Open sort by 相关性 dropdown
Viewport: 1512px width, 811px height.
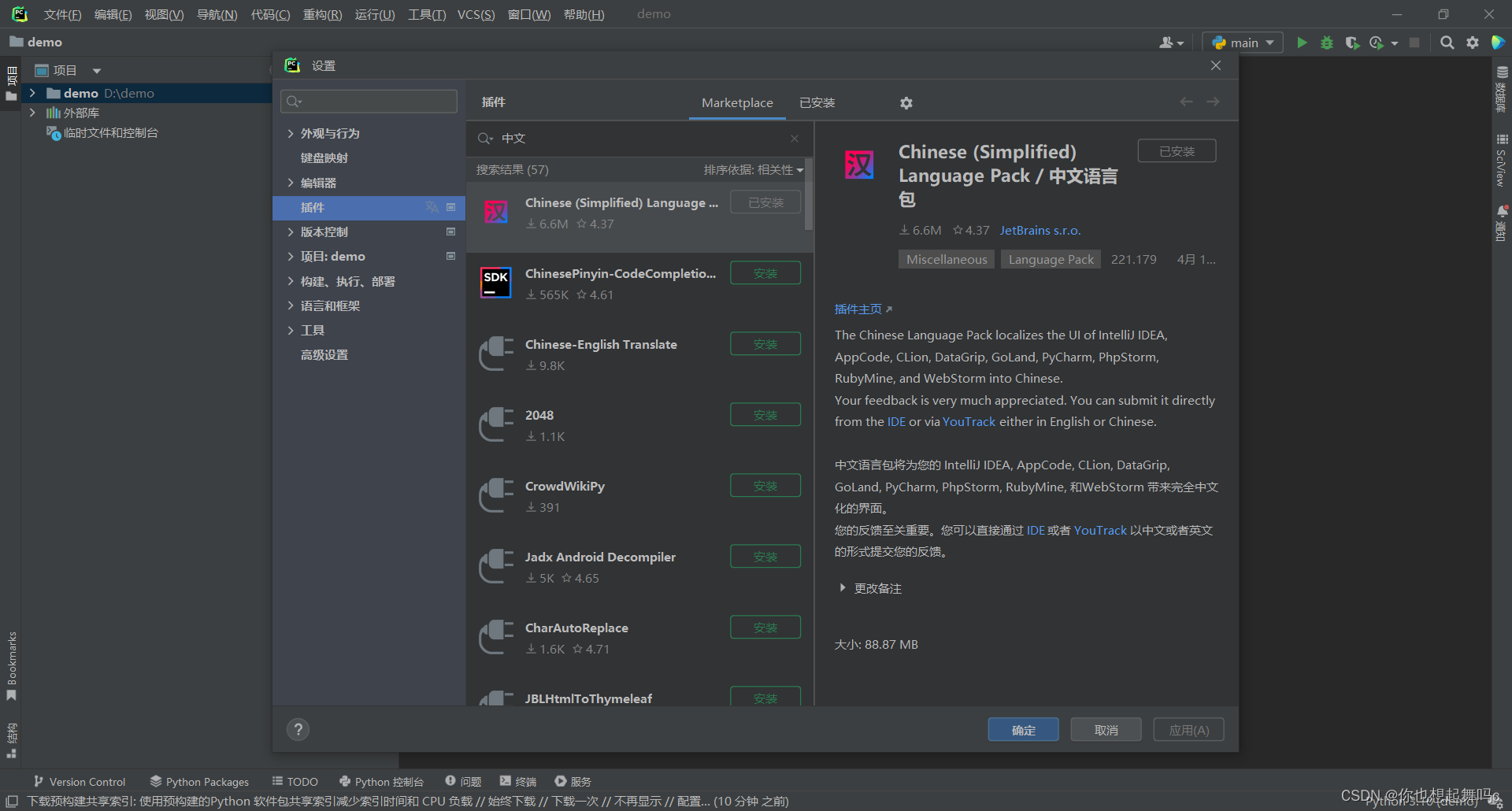tap(753, 170)
